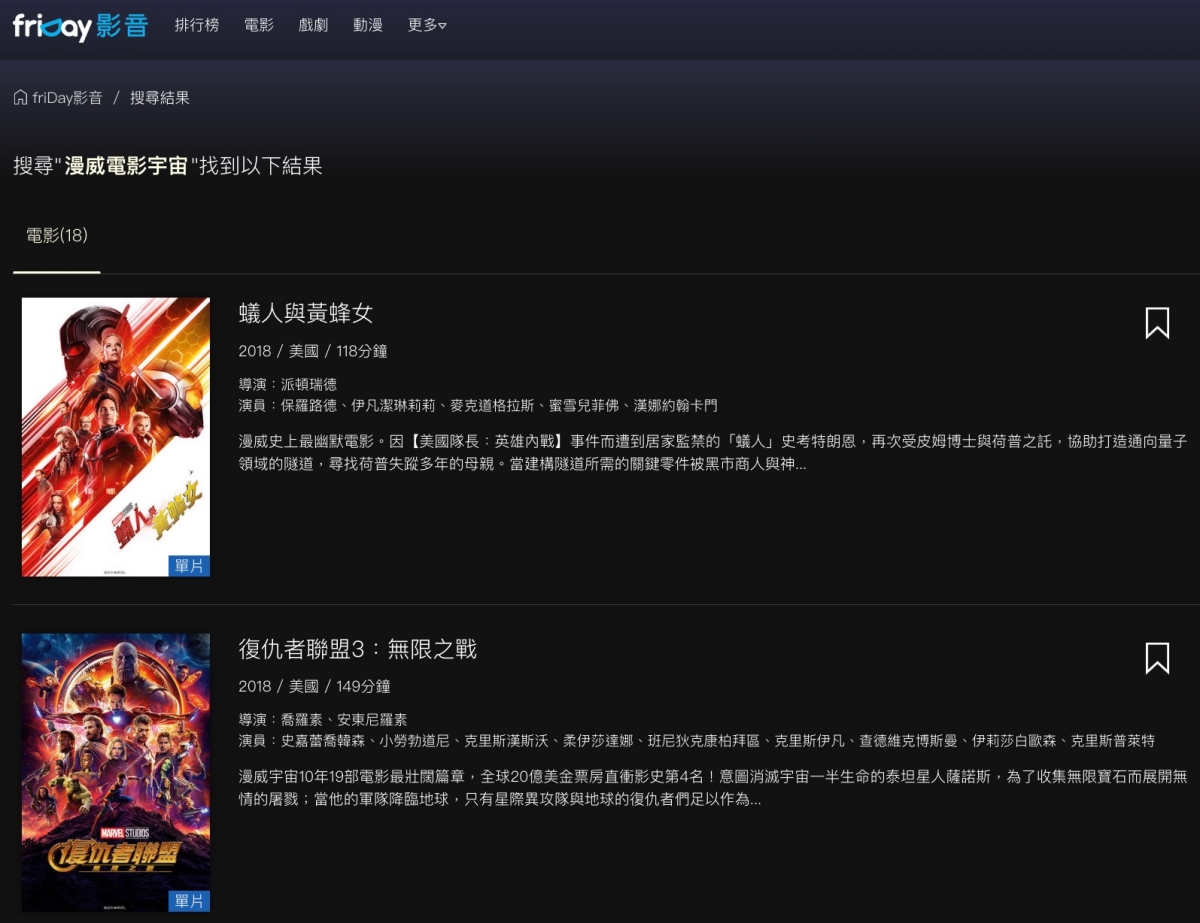Open the 排行榜 menu item
Viewport: 1200px width, 923px height.
pyautogui.click(x=197, y=25)
